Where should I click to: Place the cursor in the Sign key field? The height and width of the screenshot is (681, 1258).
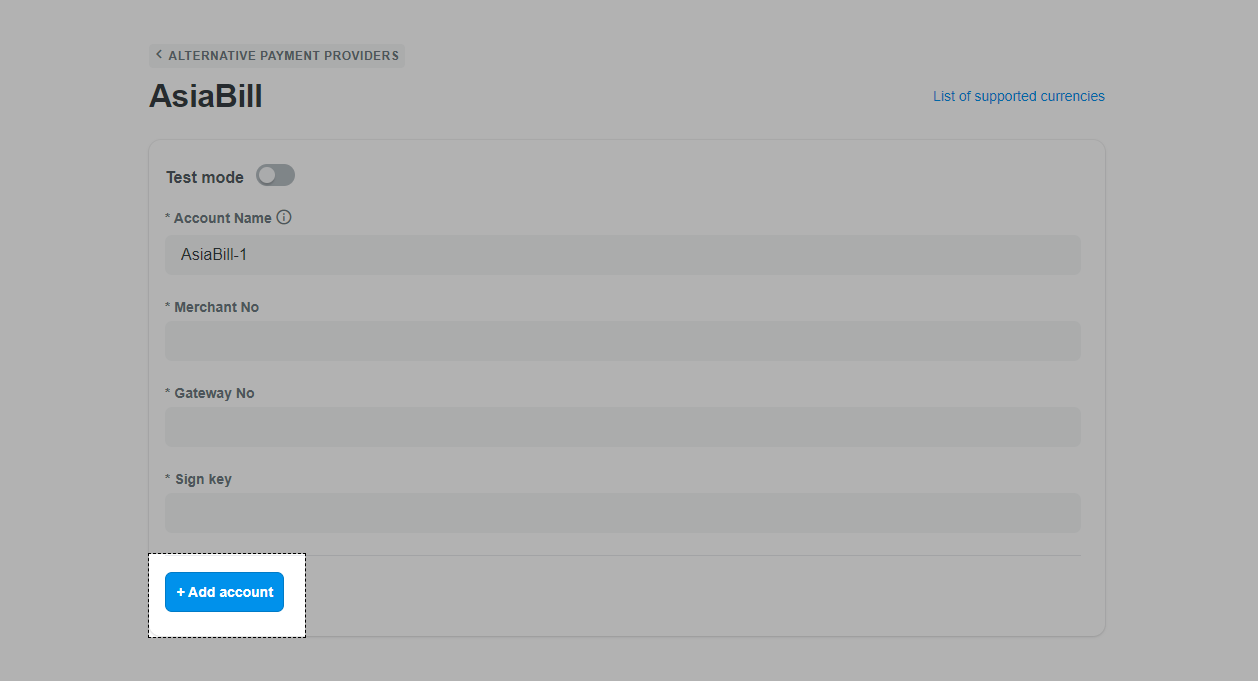(x=623, y=513)
